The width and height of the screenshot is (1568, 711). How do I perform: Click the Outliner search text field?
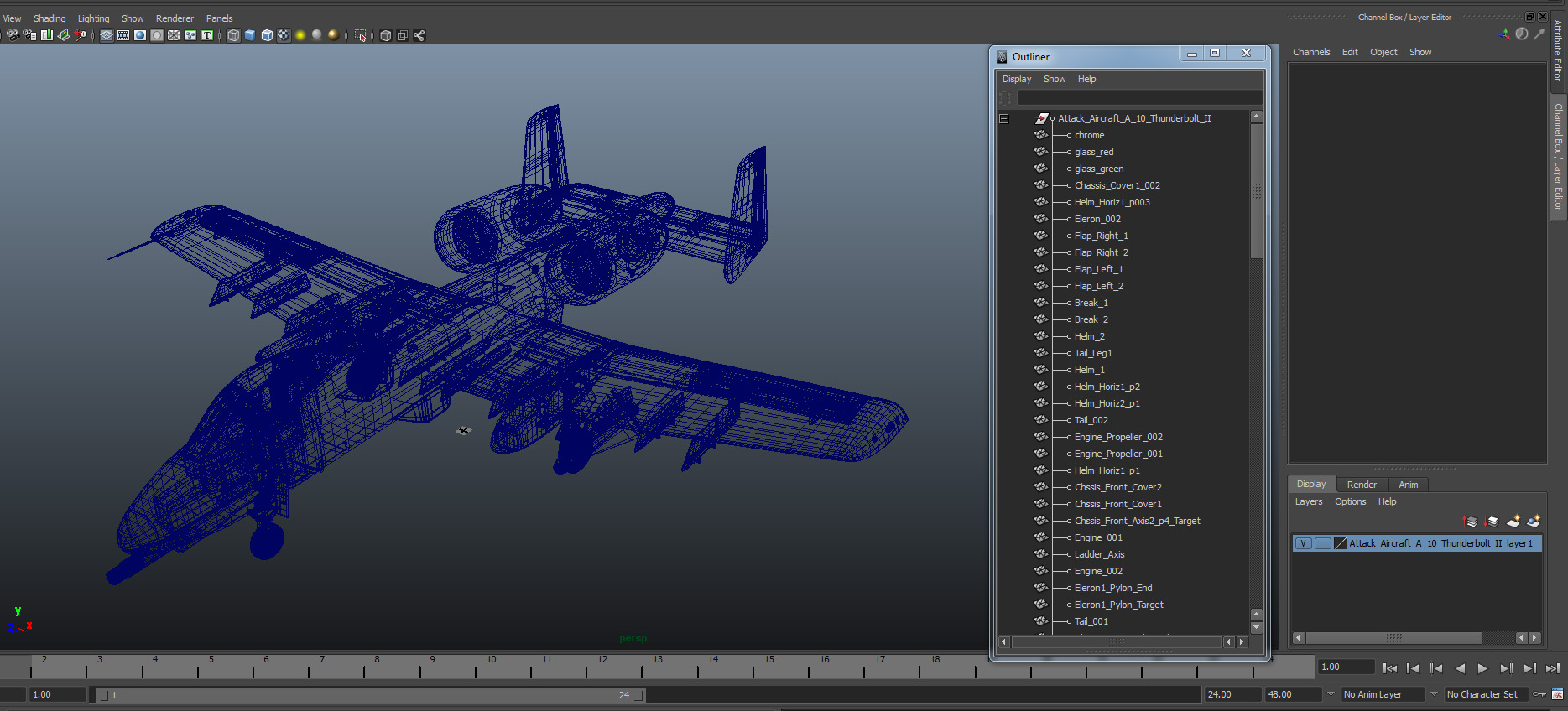tap(1139, 98)
